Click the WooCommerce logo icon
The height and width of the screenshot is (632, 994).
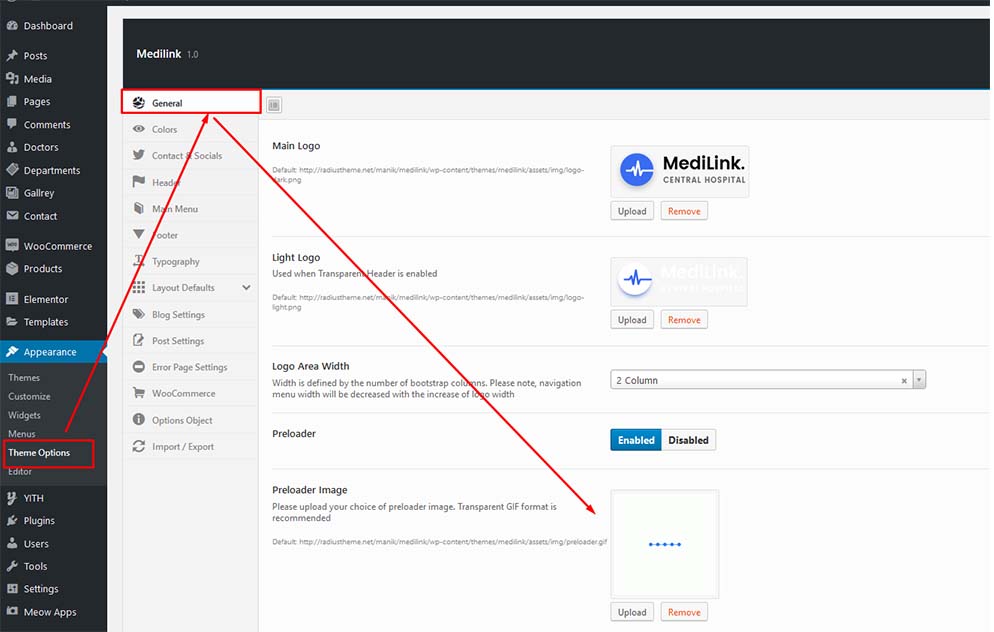point(12,245)
